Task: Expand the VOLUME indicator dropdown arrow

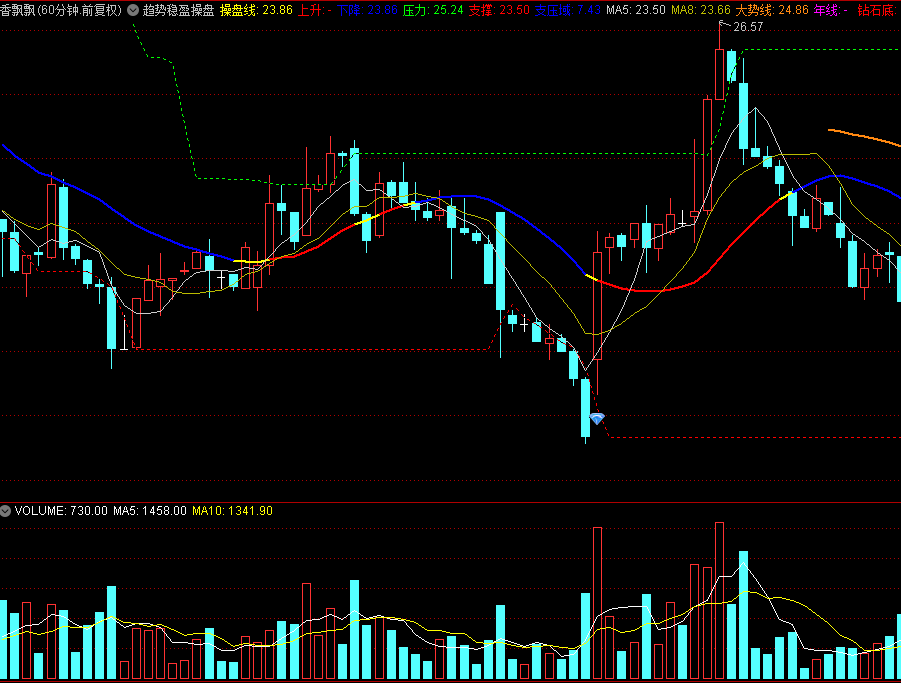Action: (x=6, y=511)
